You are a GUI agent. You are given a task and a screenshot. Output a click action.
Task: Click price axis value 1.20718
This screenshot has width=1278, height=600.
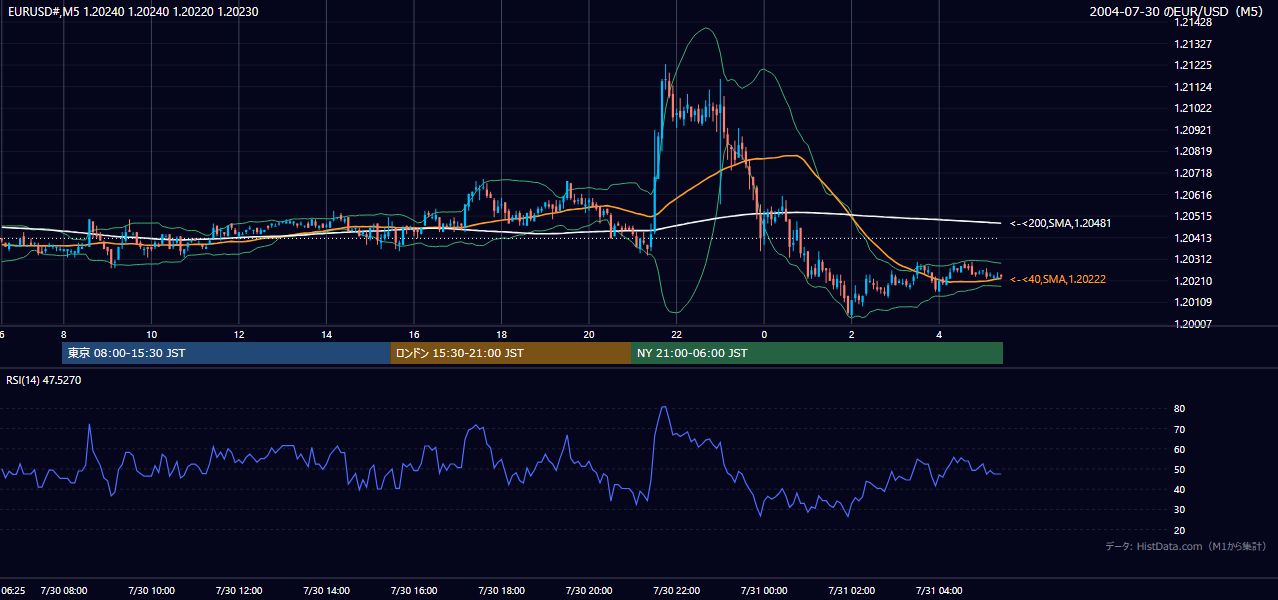(x=1194, y=173)
